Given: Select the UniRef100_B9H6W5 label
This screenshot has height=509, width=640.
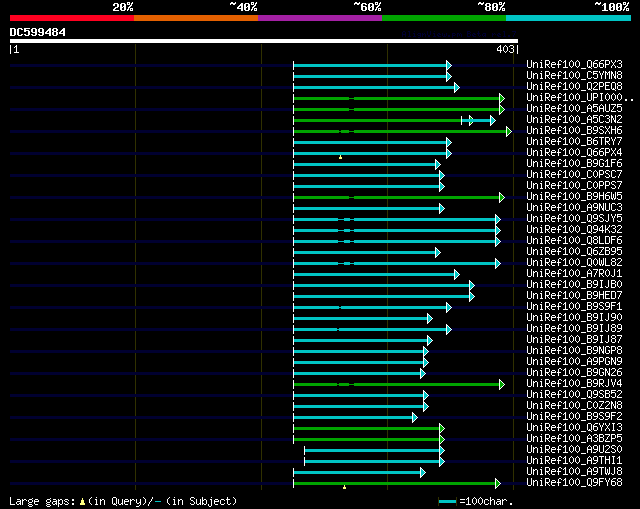Looking at the screenshot, I should coord(574,197).
